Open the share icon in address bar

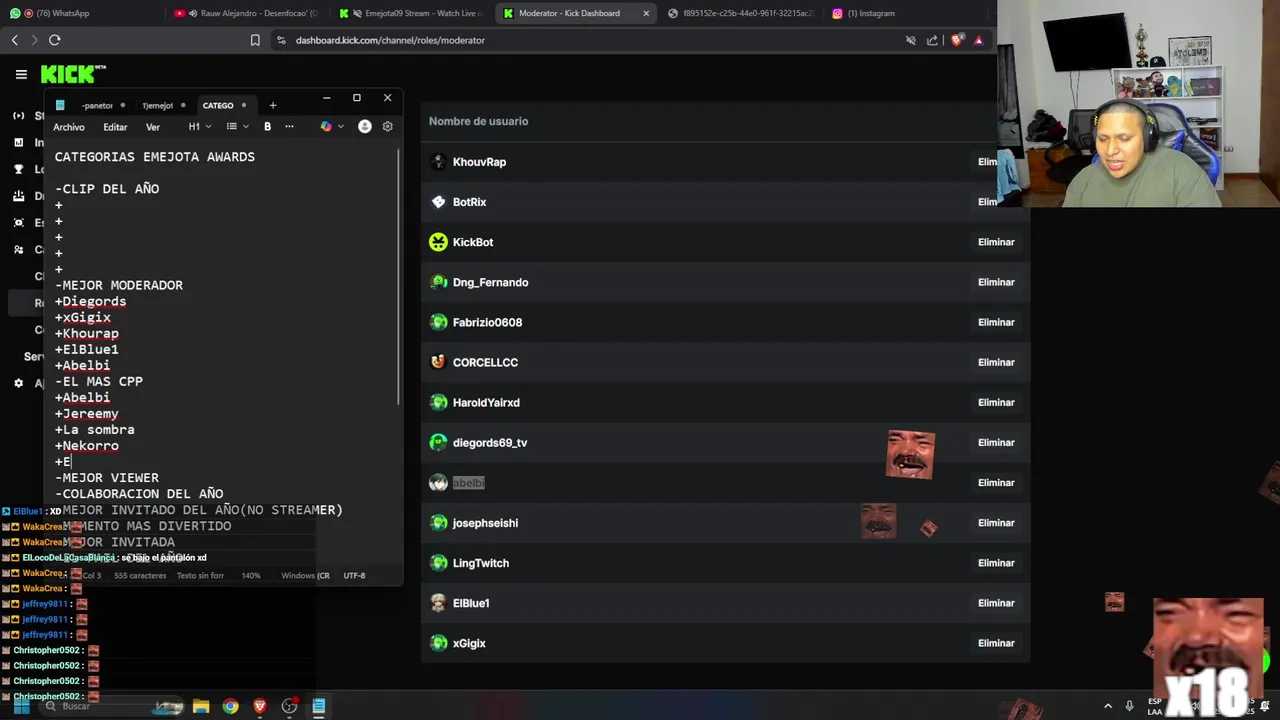pos(932,40)
